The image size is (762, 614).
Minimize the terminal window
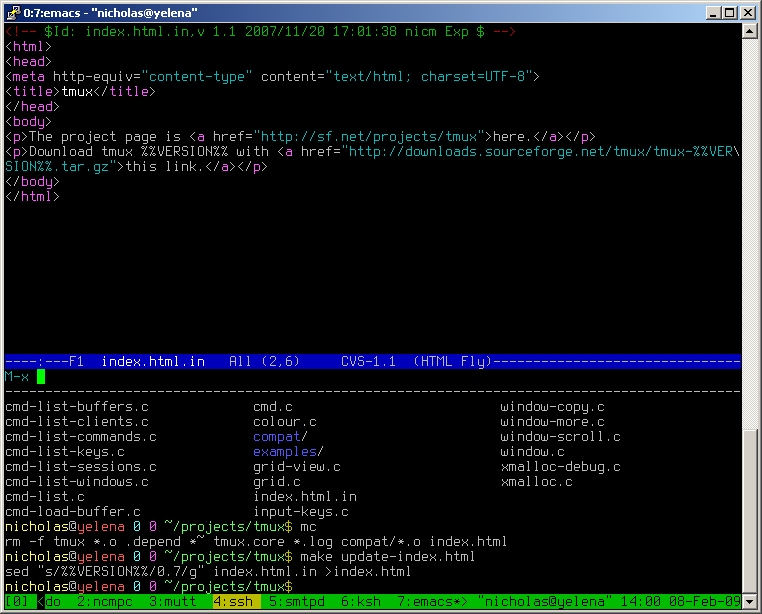click(x=711, y=11)
